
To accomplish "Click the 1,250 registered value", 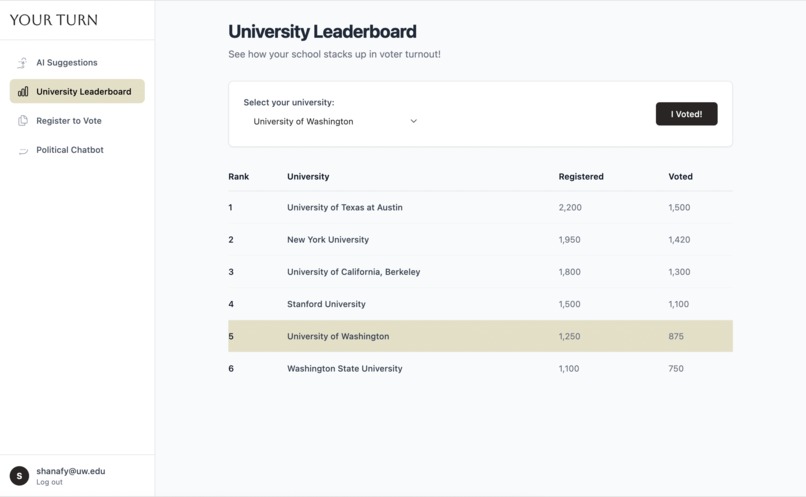I will tap(570, 336).
